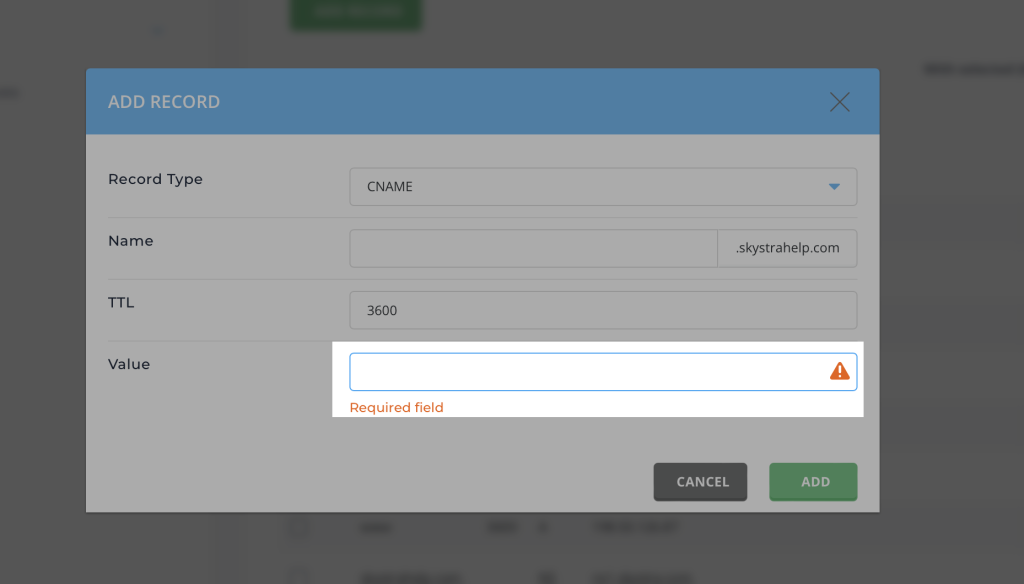Tick the second record row checkbox
The height and width of the screenshot is (584, 1024).
(298, 575)
